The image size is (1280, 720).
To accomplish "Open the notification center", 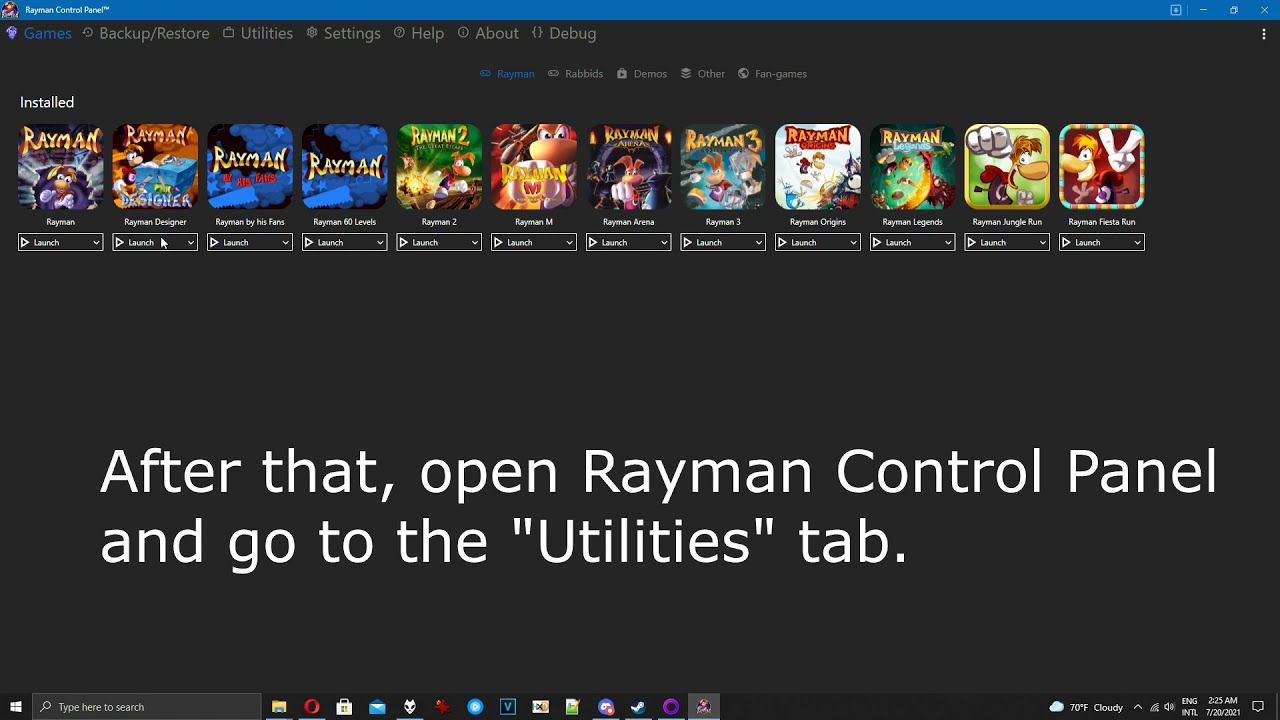I will [x=1259, y=707].
